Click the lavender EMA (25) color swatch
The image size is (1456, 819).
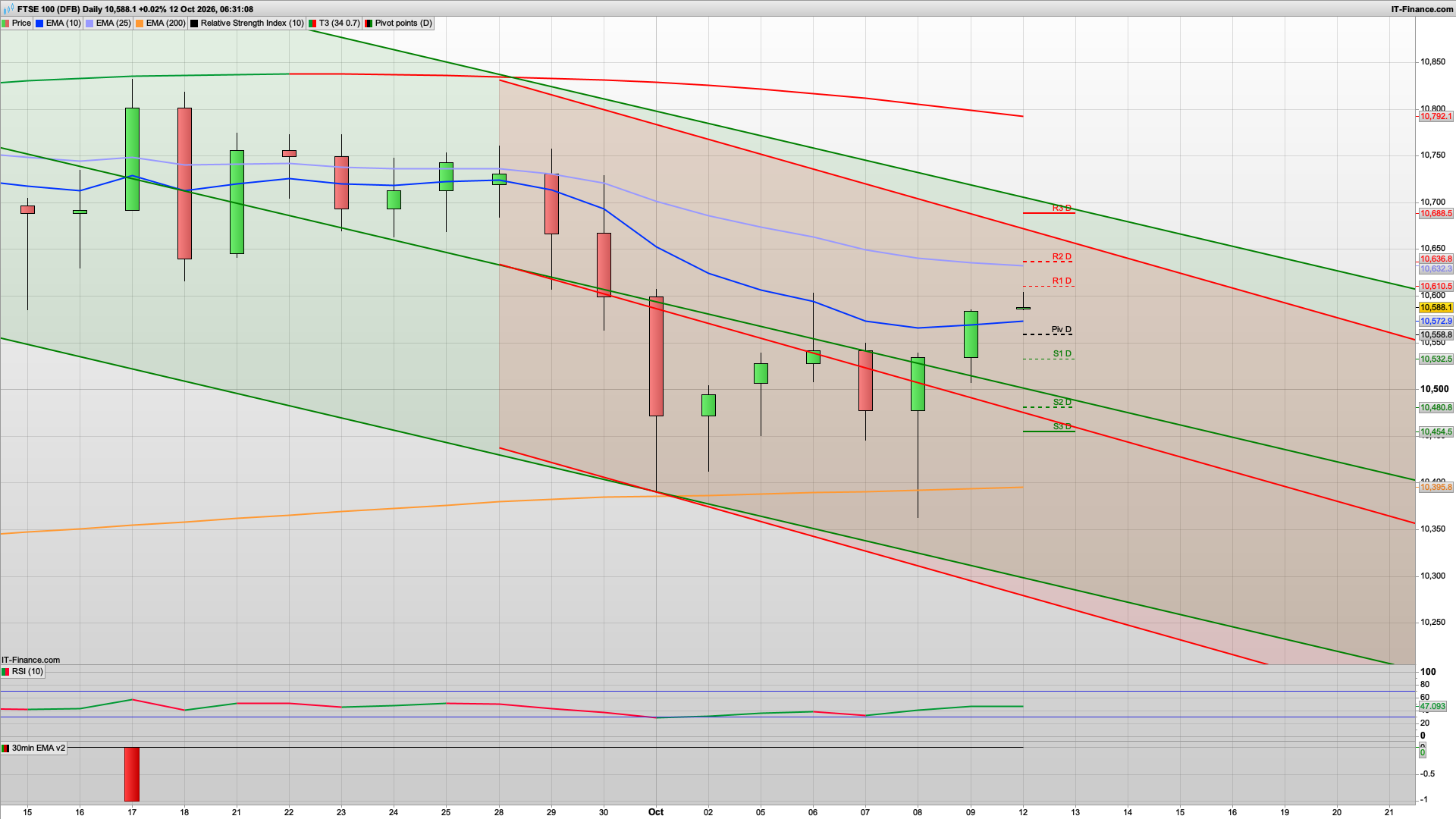point(89,24)
